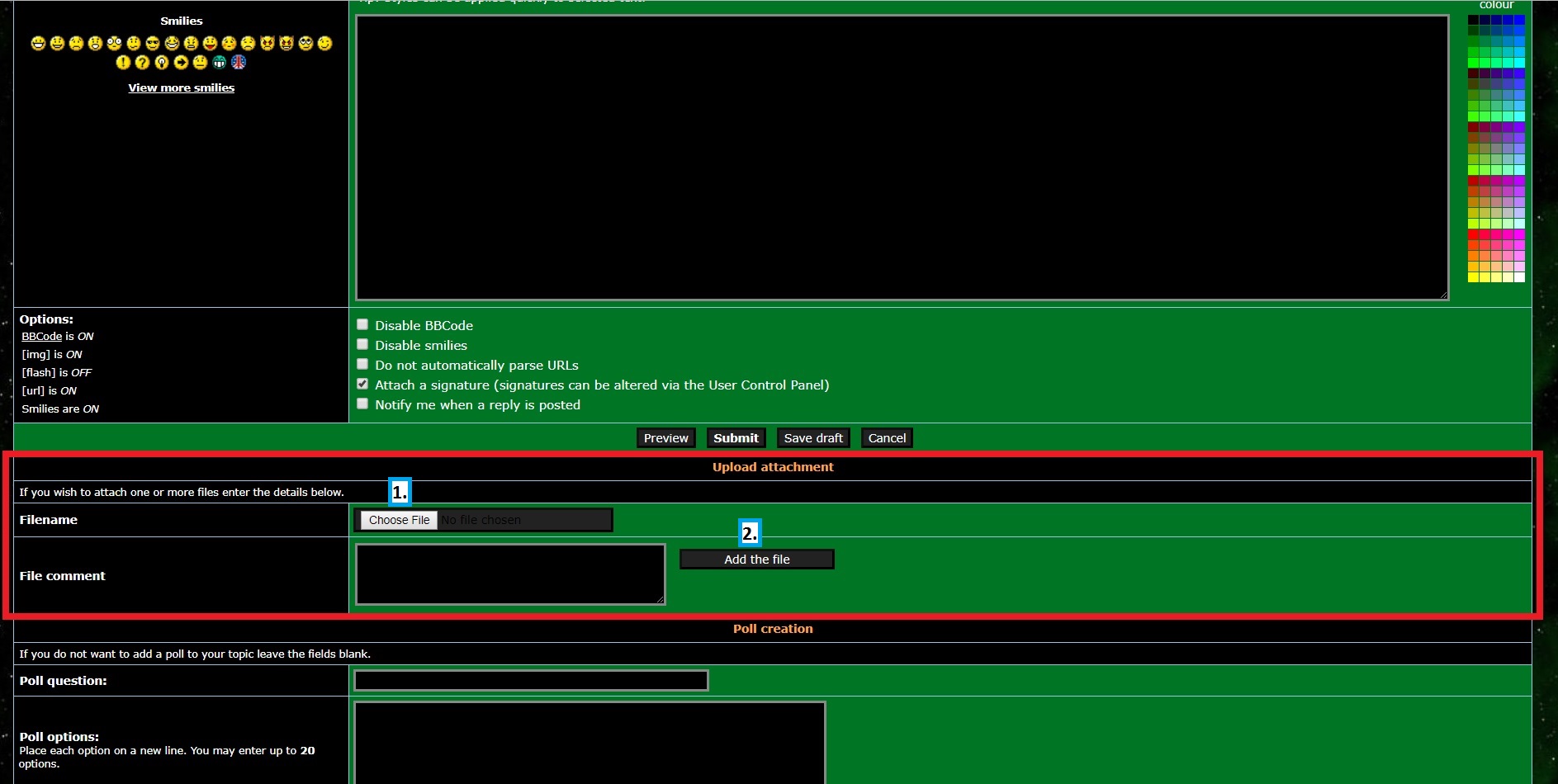Click Choose File to select an attachment
The image size is (1558, 784).
pyautogui.click(x=399, y=520)
